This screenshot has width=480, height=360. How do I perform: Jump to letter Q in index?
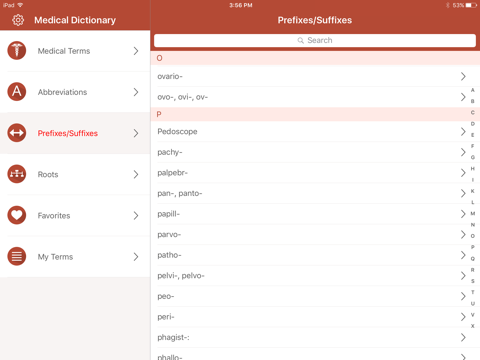(473, 259)
